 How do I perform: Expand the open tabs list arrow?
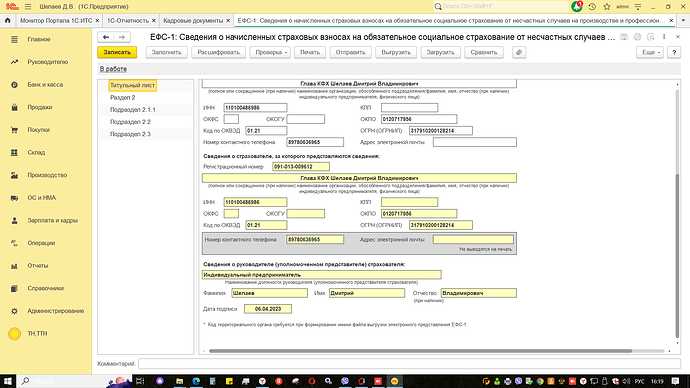pos(683,20)
